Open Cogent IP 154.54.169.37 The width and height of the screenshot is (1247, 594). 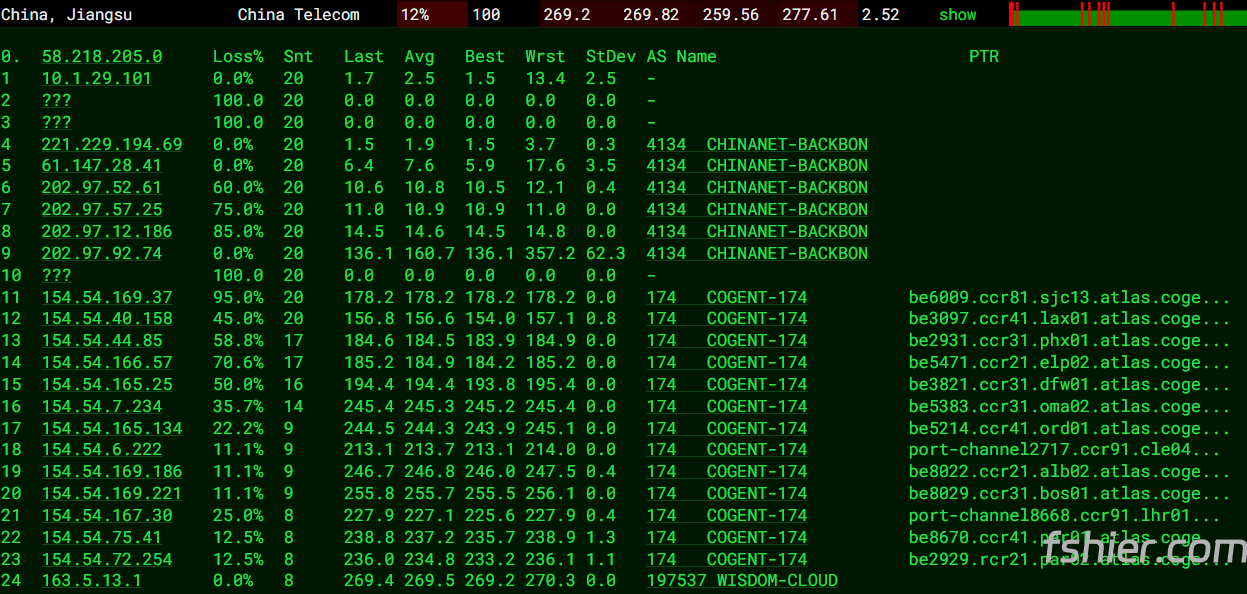coord(106,298)
